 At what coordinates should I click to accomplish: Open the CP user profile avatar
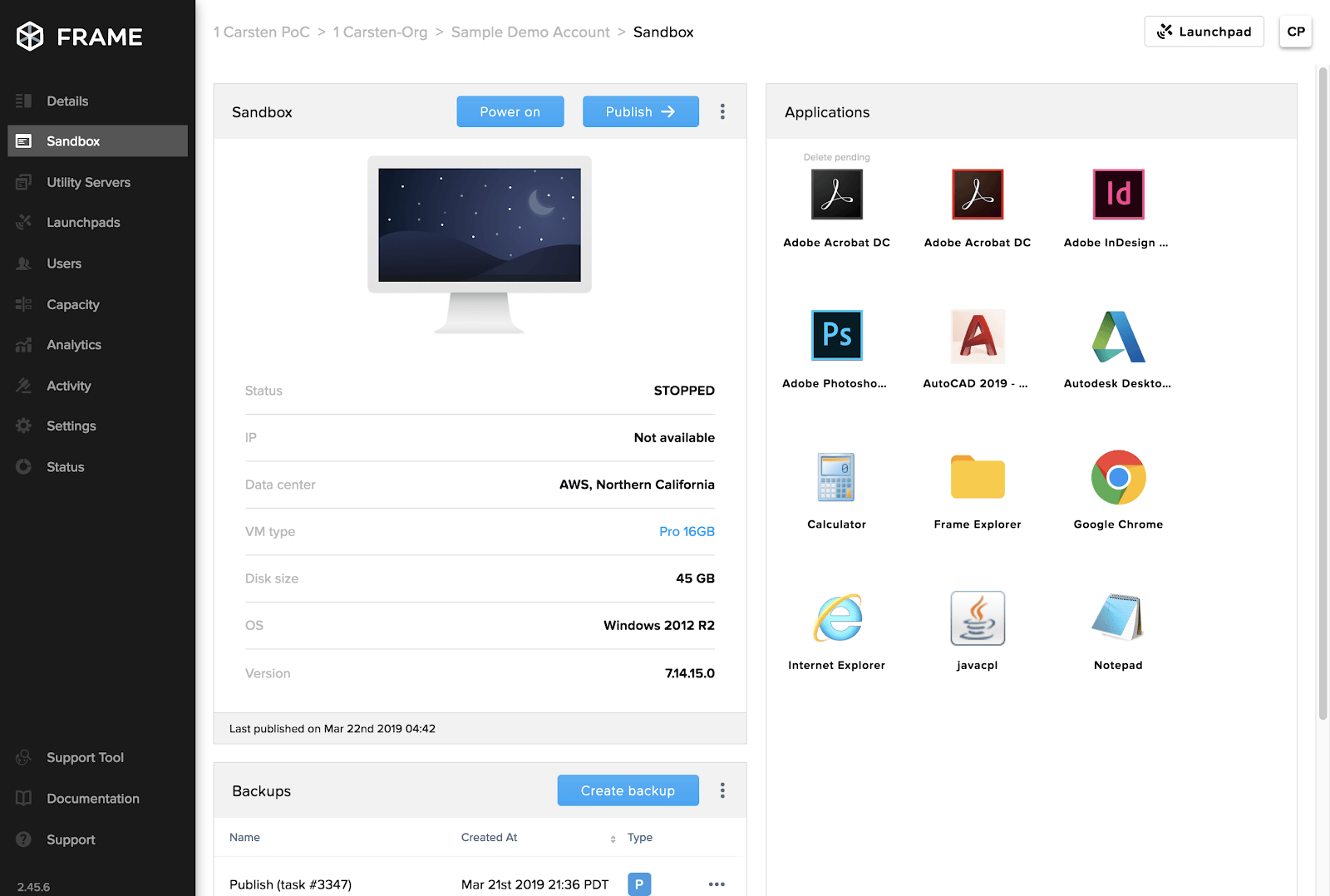(1295, 32)
